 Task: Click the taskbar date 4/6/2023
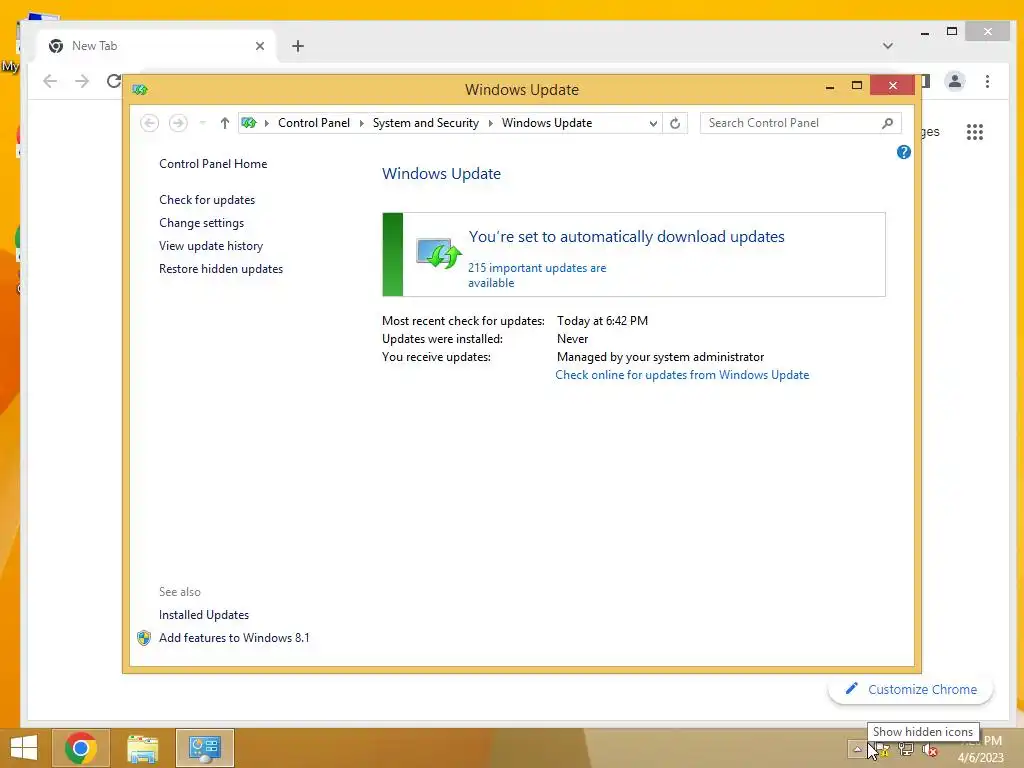coord(980,758)
